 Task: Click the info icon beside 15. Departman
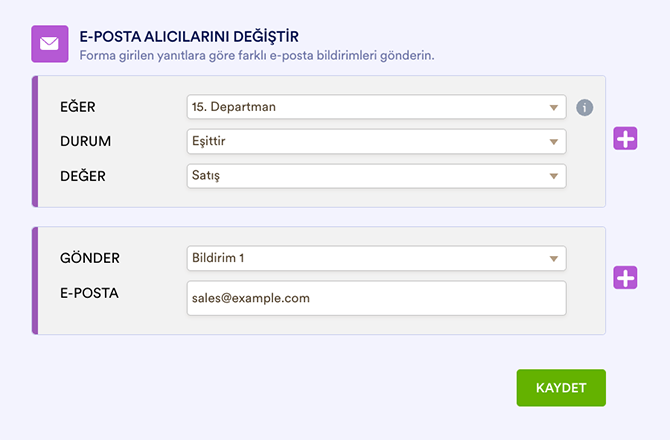[585, 108]
